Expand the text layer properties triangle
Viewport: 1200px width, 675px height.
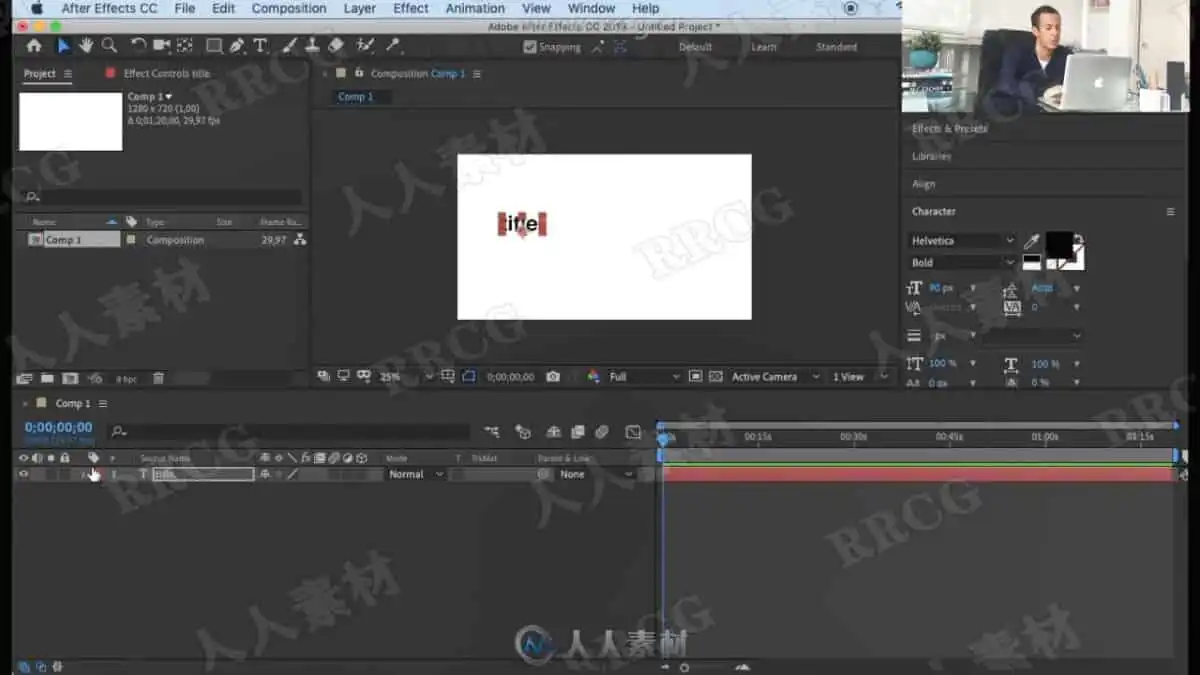[84, 474]
